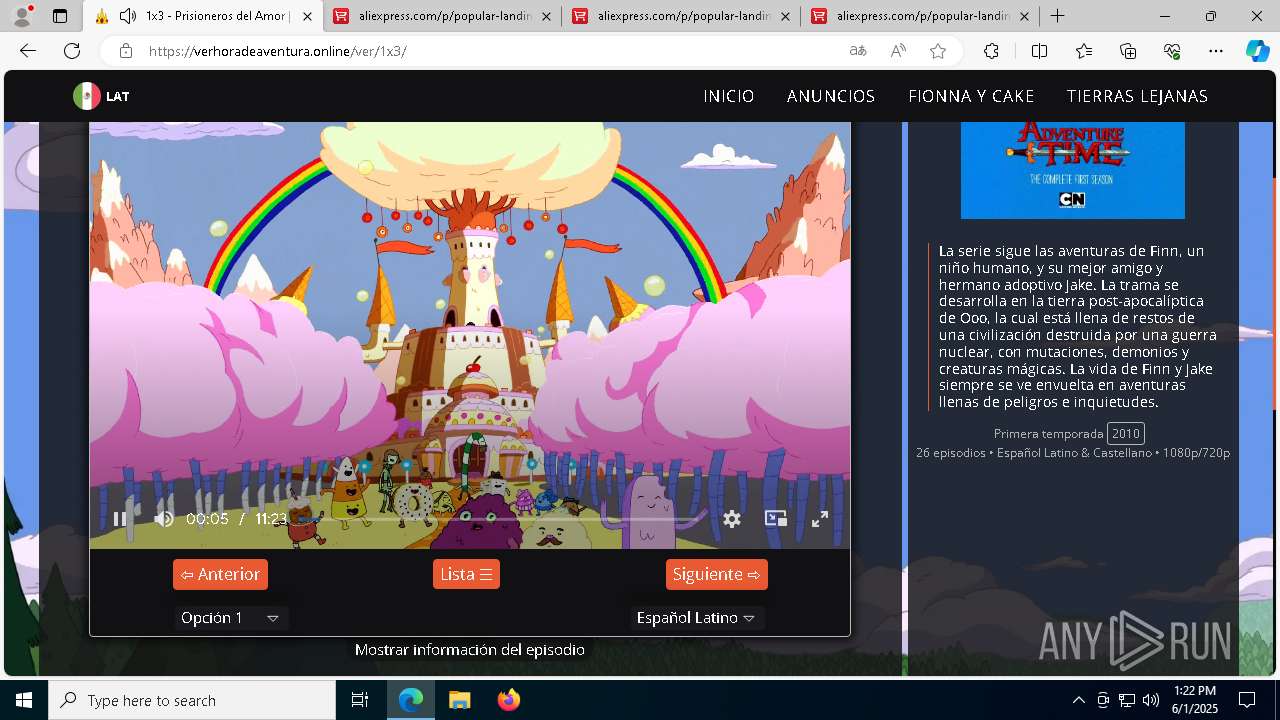1280x720 pixels.
Task: Go back to previous page
Action: [x=28, y=51]
